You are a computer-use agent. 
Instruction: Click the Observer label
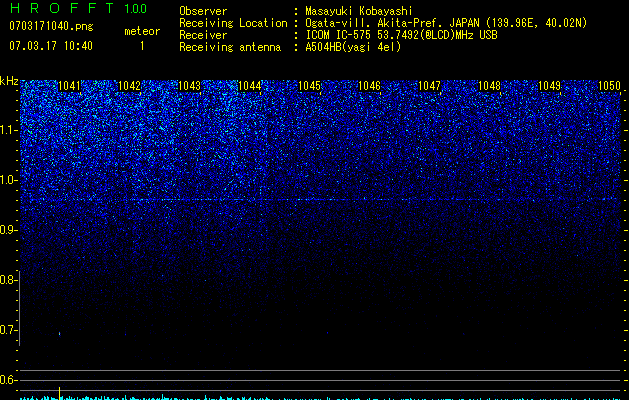click(203, 11)
